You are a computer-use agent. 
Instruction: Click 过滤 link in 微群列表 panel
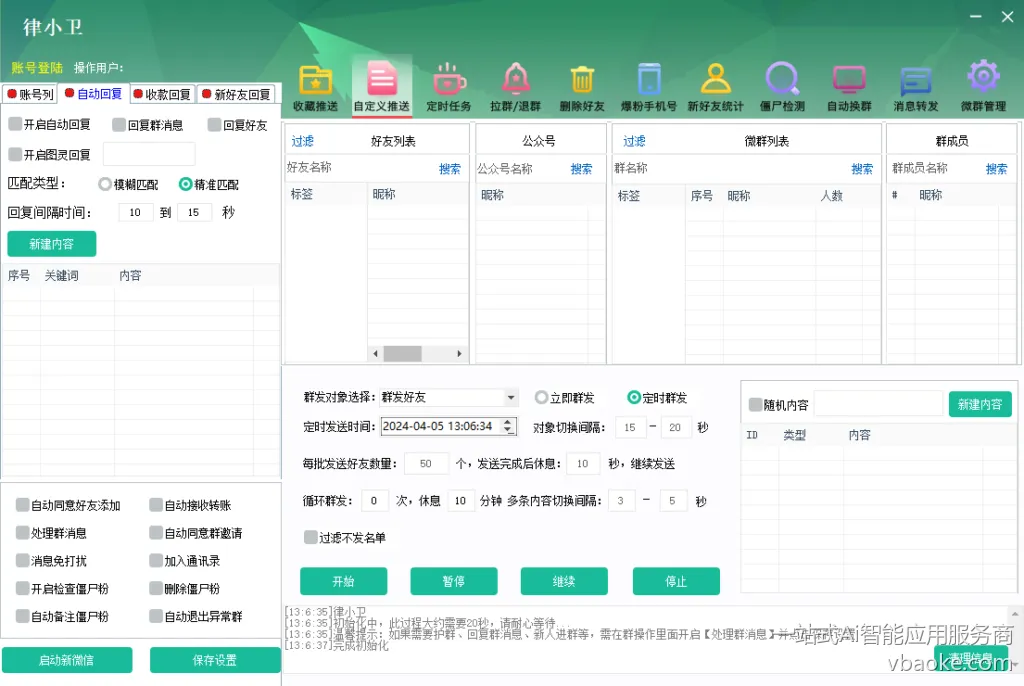pos(634,141)
